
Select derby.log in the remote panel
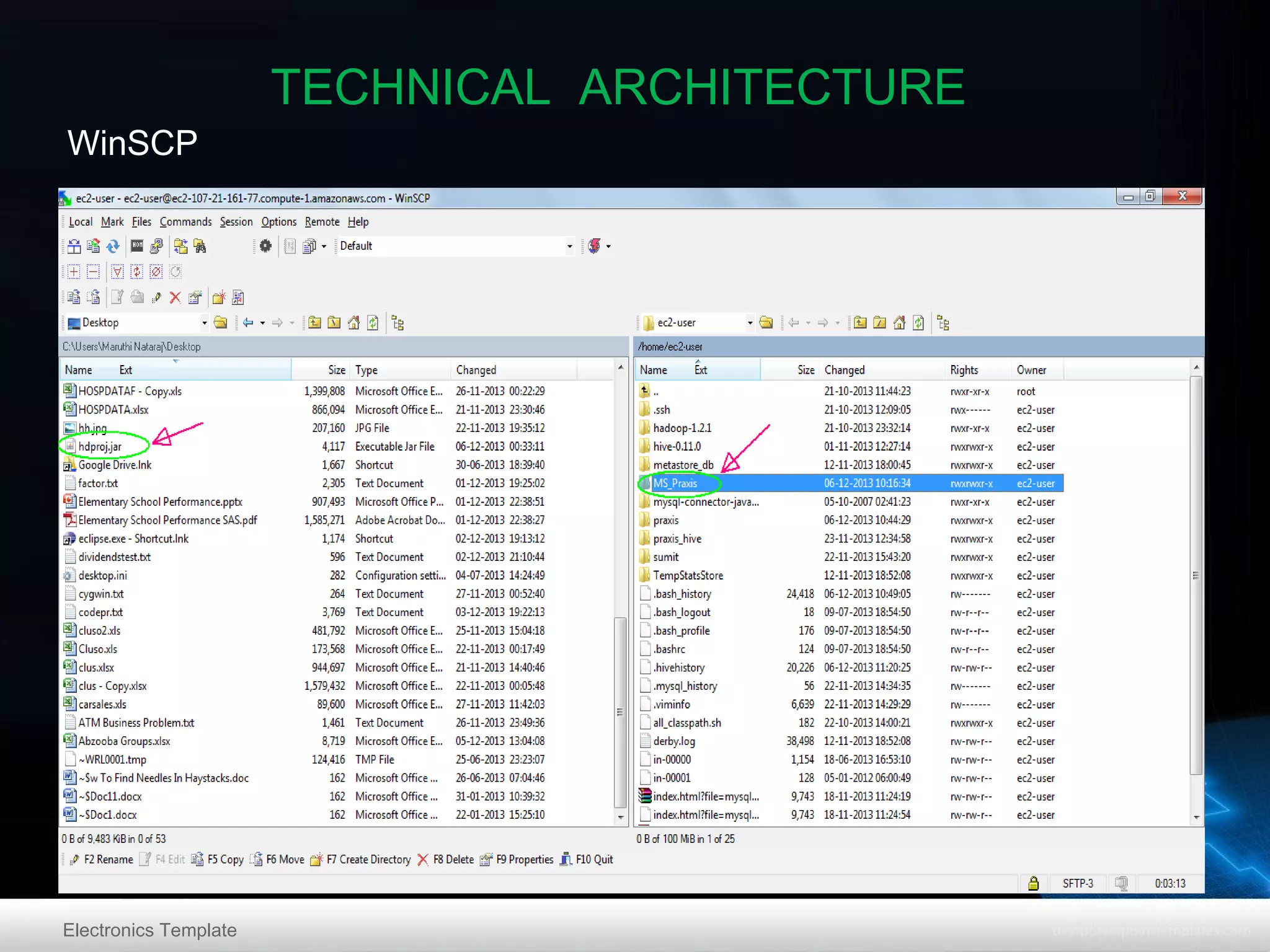673,741
